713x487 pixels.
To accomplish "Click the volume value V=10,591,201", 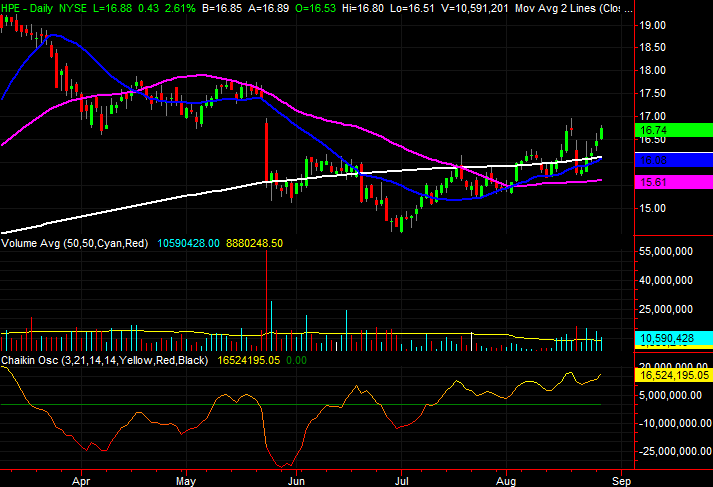I will (475, 8).
